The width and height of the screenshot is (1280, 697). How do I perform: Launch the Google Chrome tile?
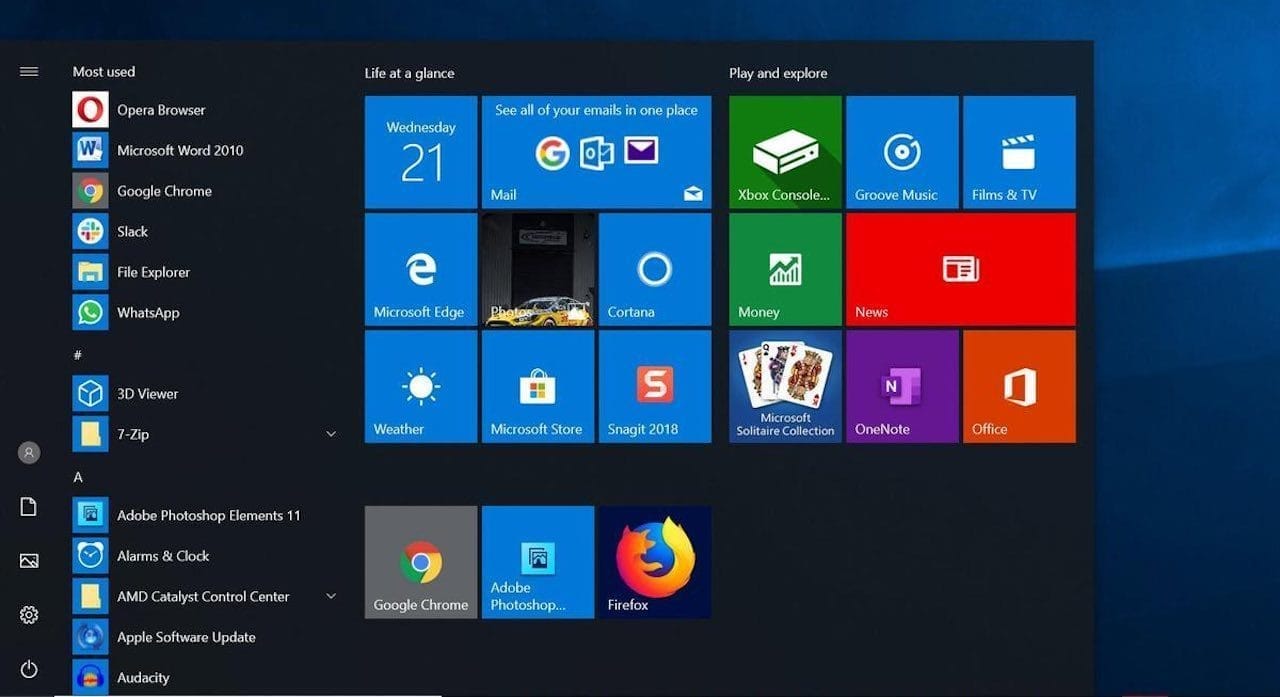421,562
